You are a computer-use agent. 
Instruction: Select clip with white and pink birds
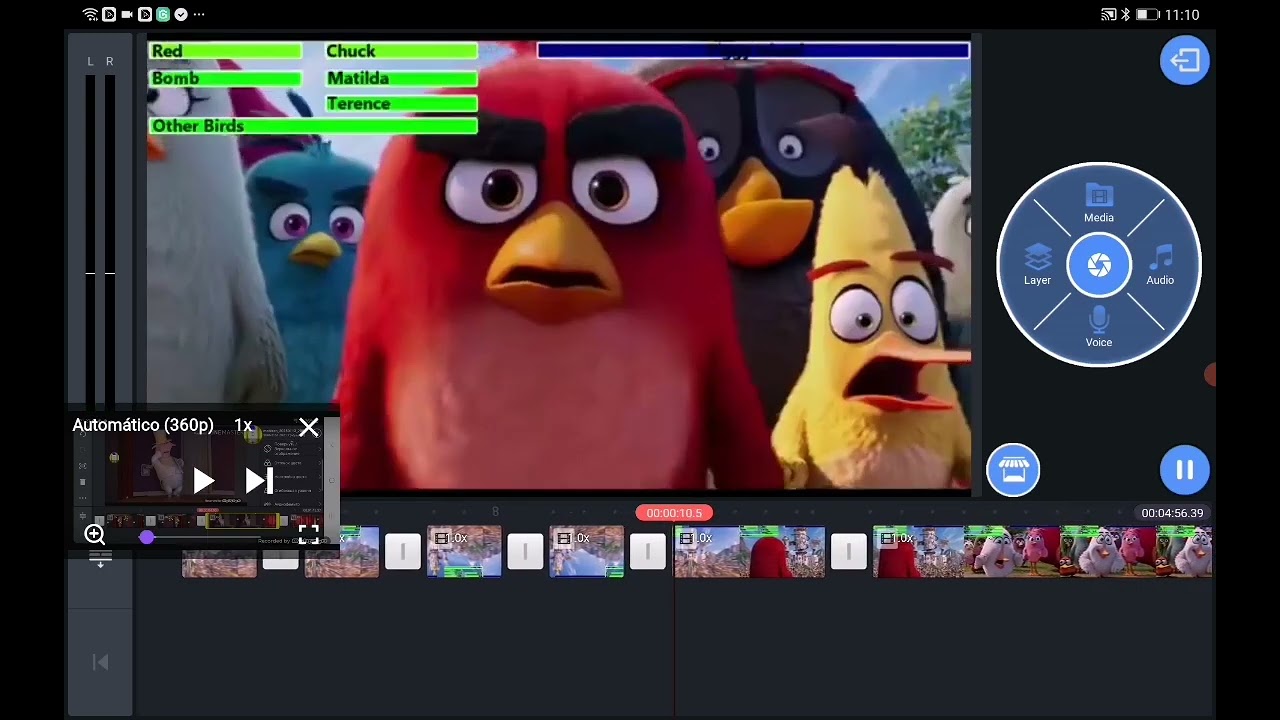tap(1042, 552)
